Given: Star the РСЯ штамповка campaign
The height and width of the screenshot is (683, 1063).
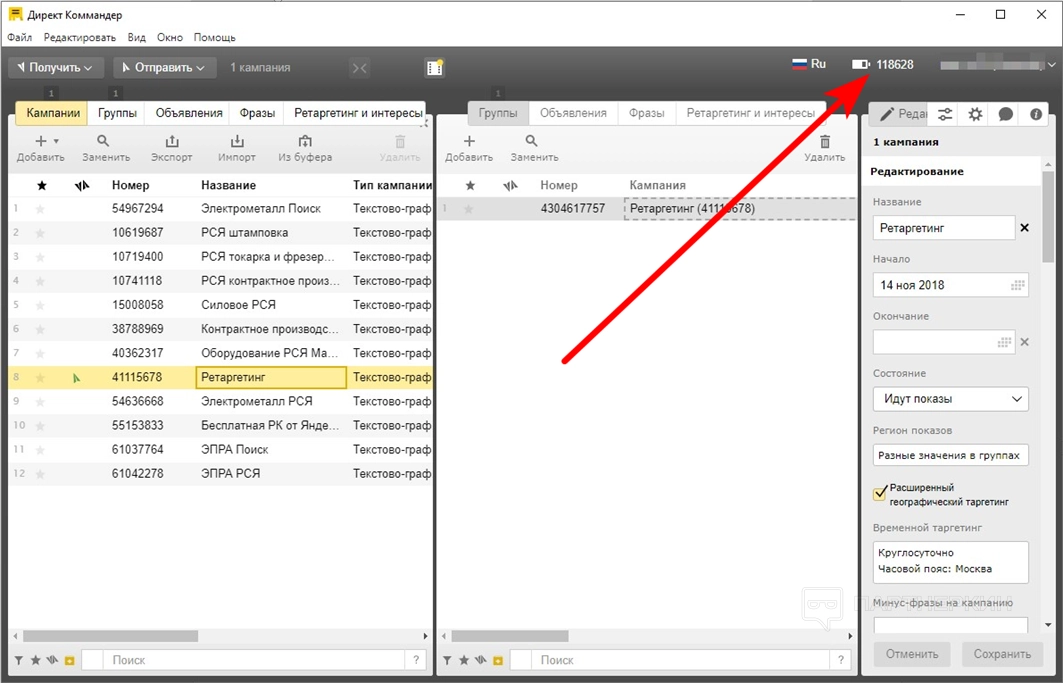Looking at the screenshot, I should (x=40, y=233).
